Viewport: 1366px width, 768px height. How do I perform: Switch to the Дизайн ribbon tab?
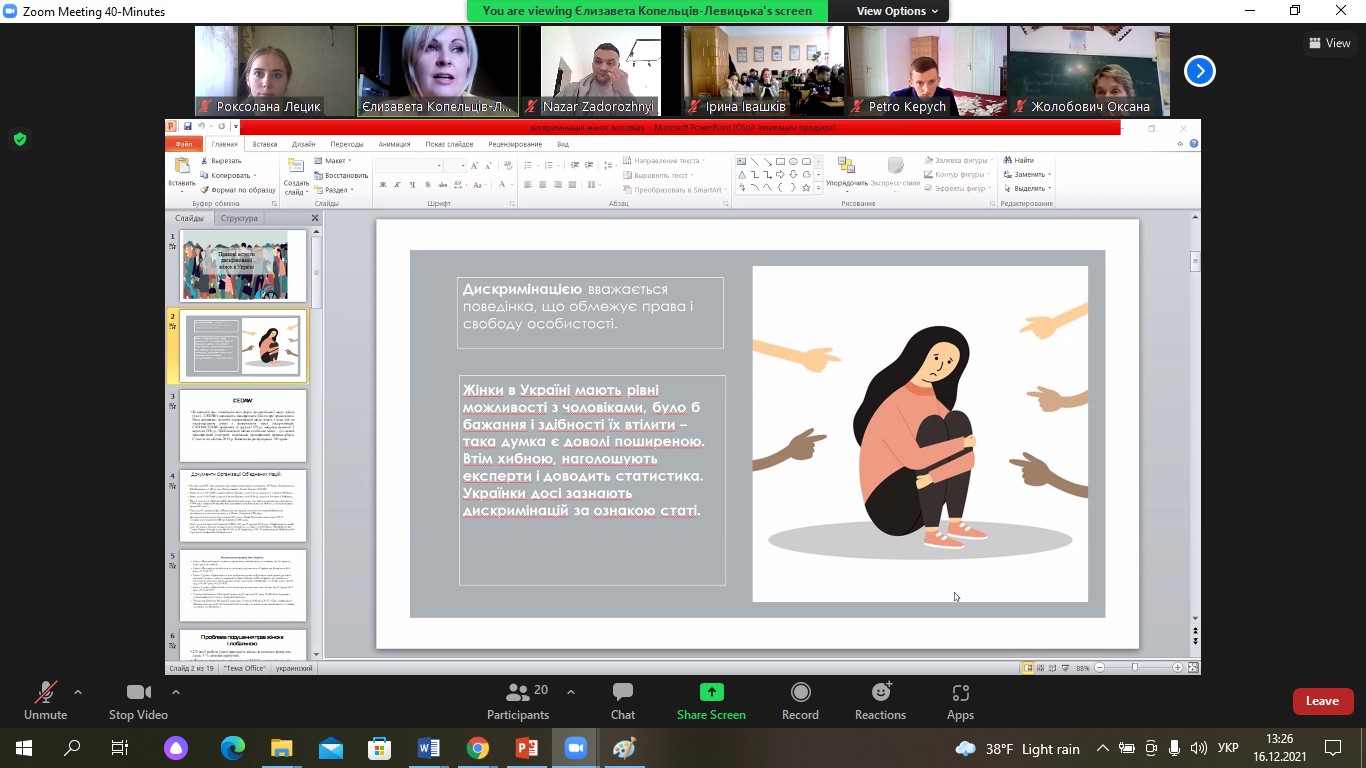304,144
